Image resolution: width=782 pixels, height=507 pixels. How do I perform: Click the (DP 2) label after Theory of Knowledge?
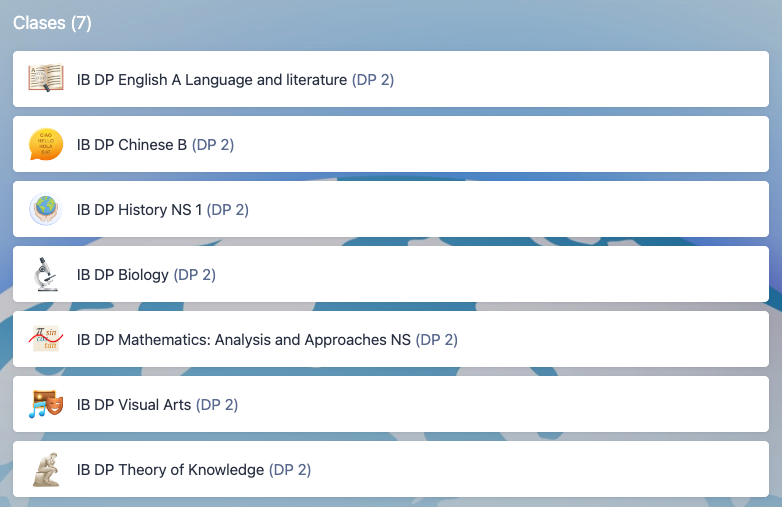point(290,470)
